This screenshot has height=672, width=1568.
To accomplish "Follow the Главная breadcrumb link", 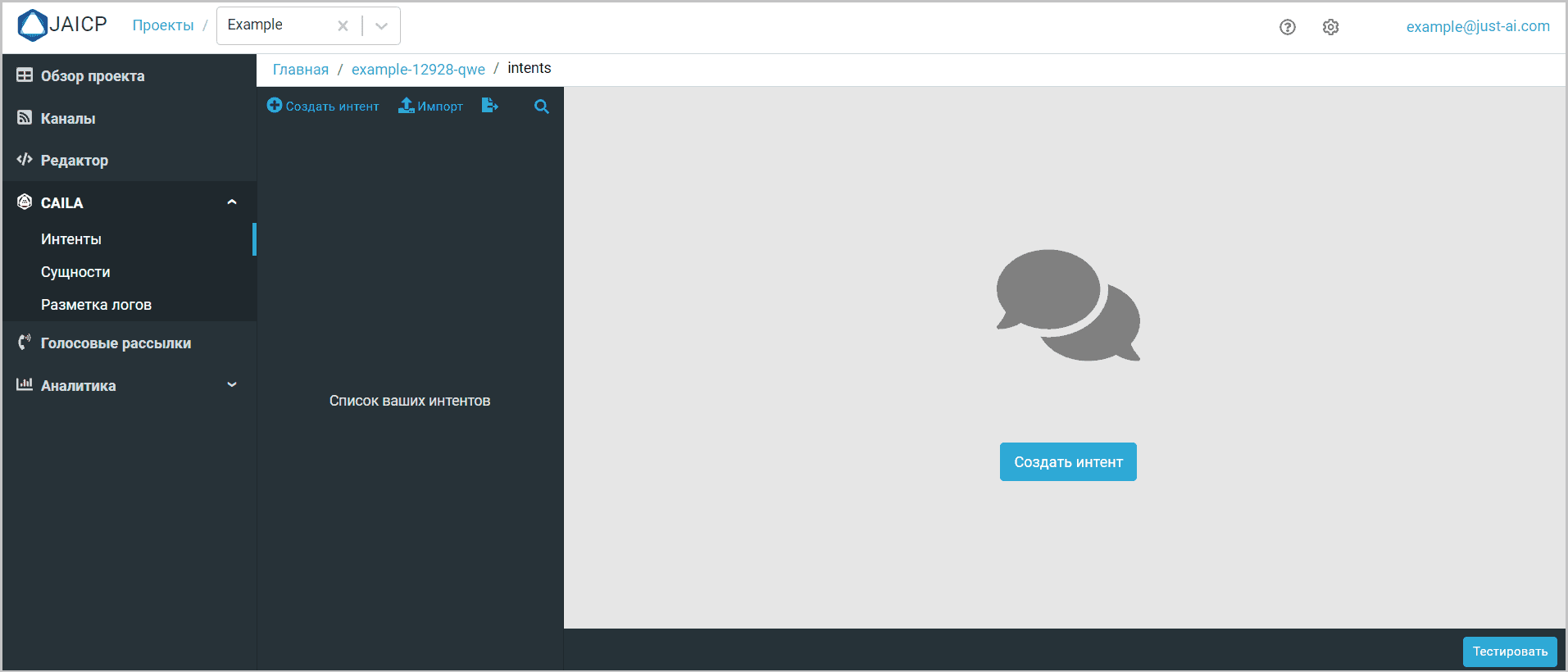I will [300, 70].
